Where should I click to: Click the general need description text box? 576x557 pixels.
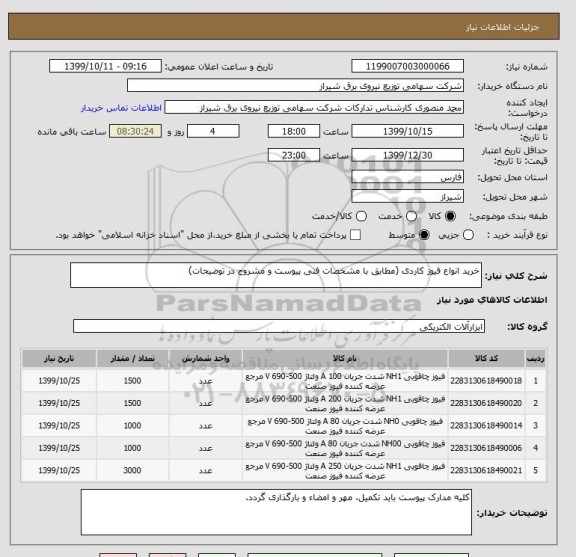click(276, 275)
